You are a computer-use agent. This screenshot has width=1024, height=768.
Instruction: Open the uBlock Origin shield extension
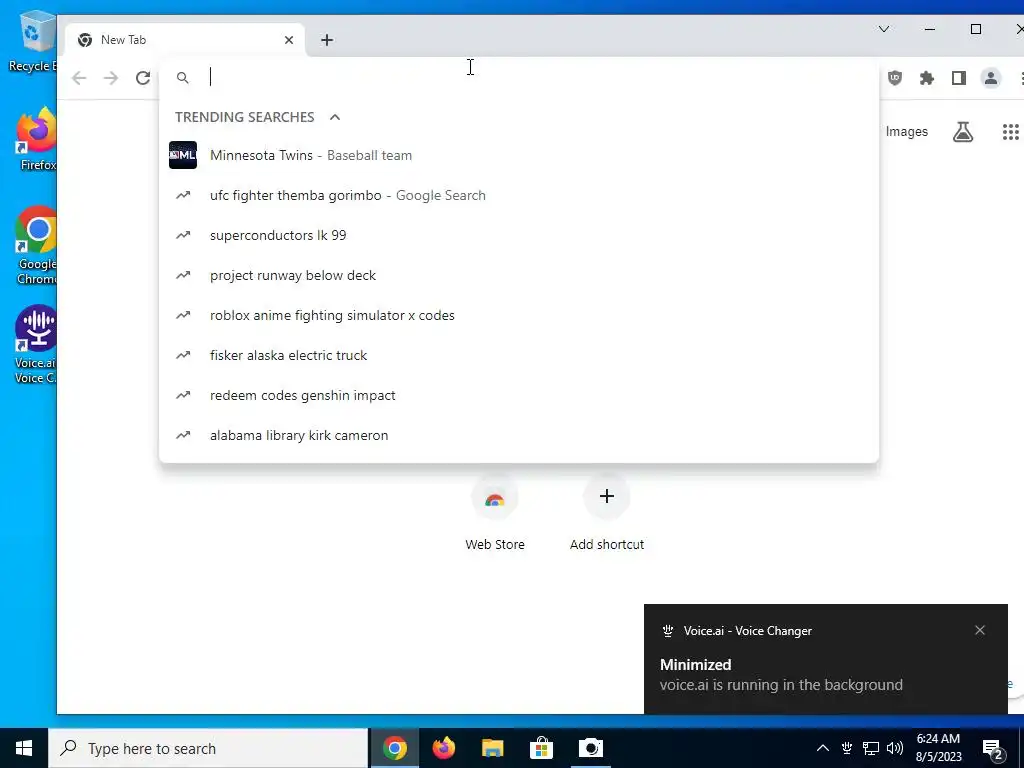click(x=895, y=78)
